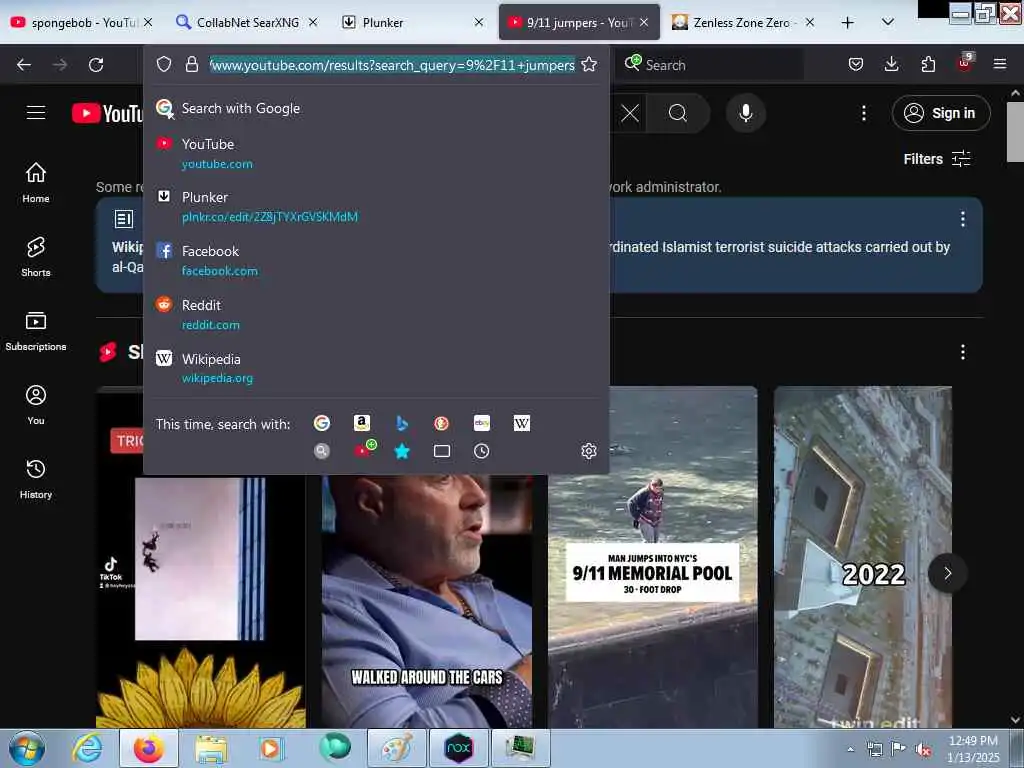The width and height of the screenshot is (1024, 768).
Task: Choose Reddit suggestion row
Action: point(376,314)
